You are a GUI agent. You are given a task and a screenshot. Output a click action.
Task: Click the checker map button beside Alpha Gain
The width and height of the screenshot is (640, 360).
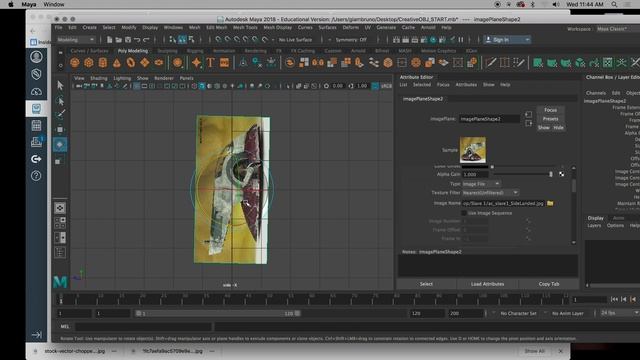[562, 174]
